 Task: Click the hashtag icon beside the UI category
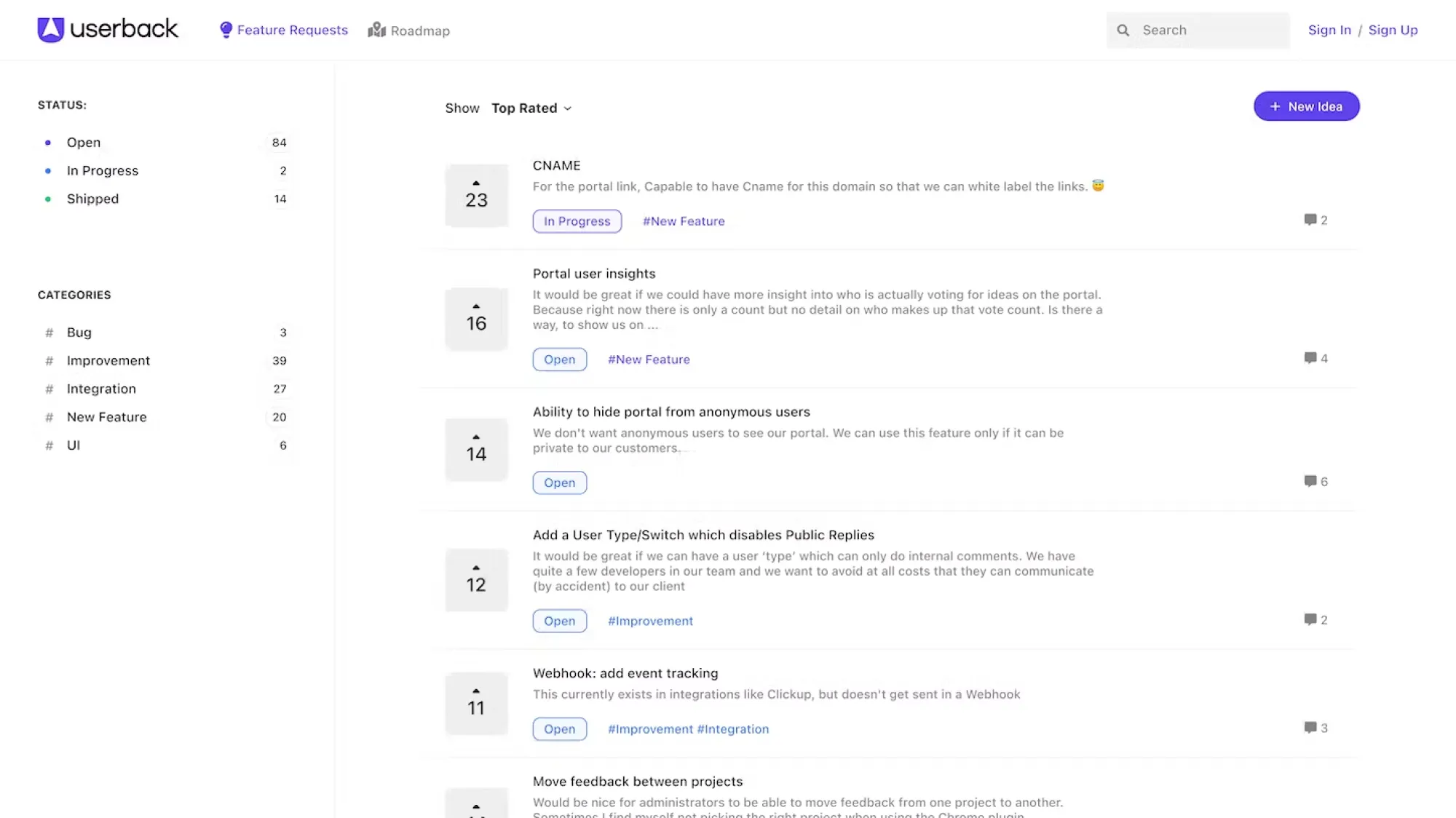49,445
